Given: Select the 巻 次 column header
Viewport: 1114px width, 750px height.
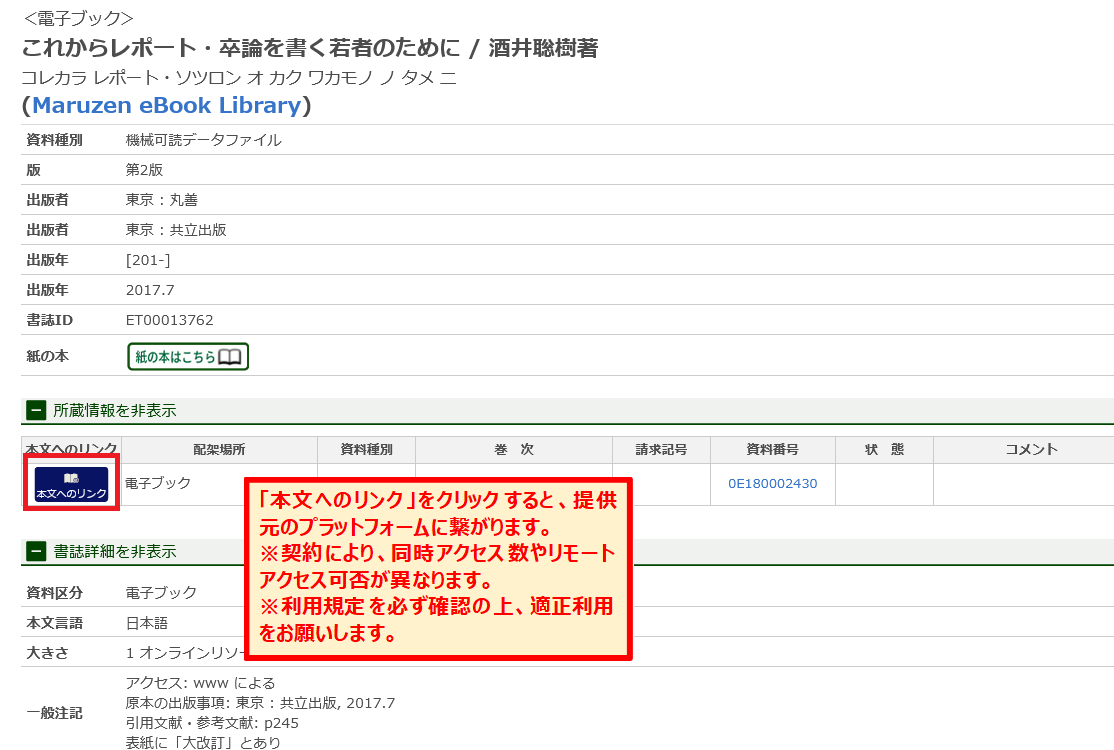Looking at the screenshot, I should pos(513,450).
